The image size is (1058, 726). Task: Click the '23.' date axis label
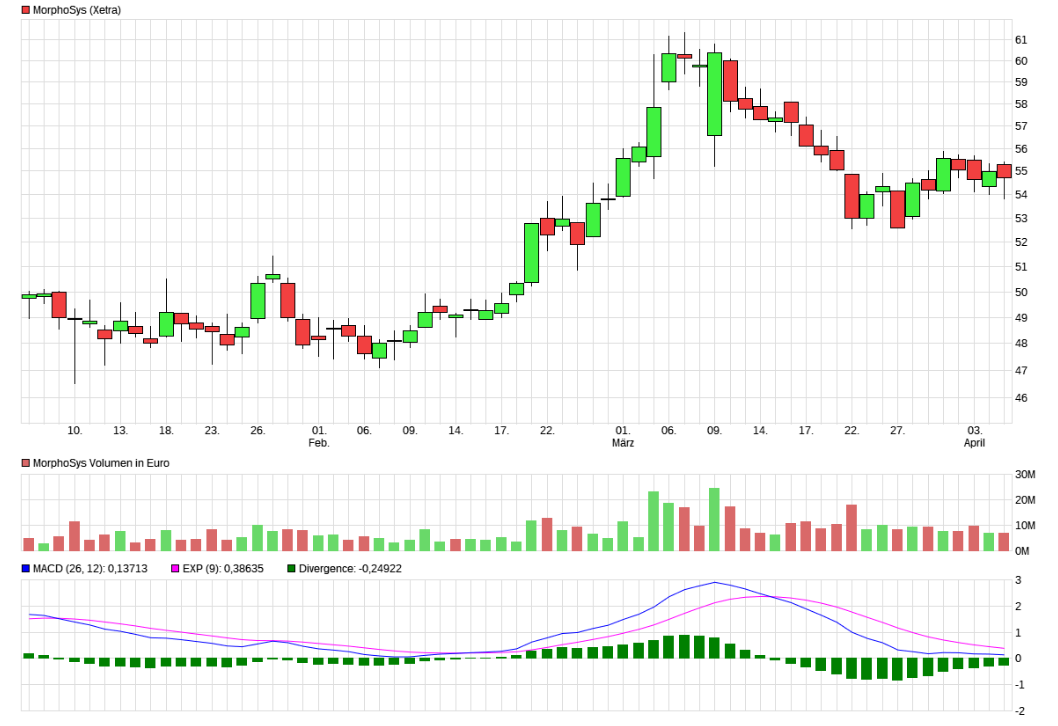212,430
